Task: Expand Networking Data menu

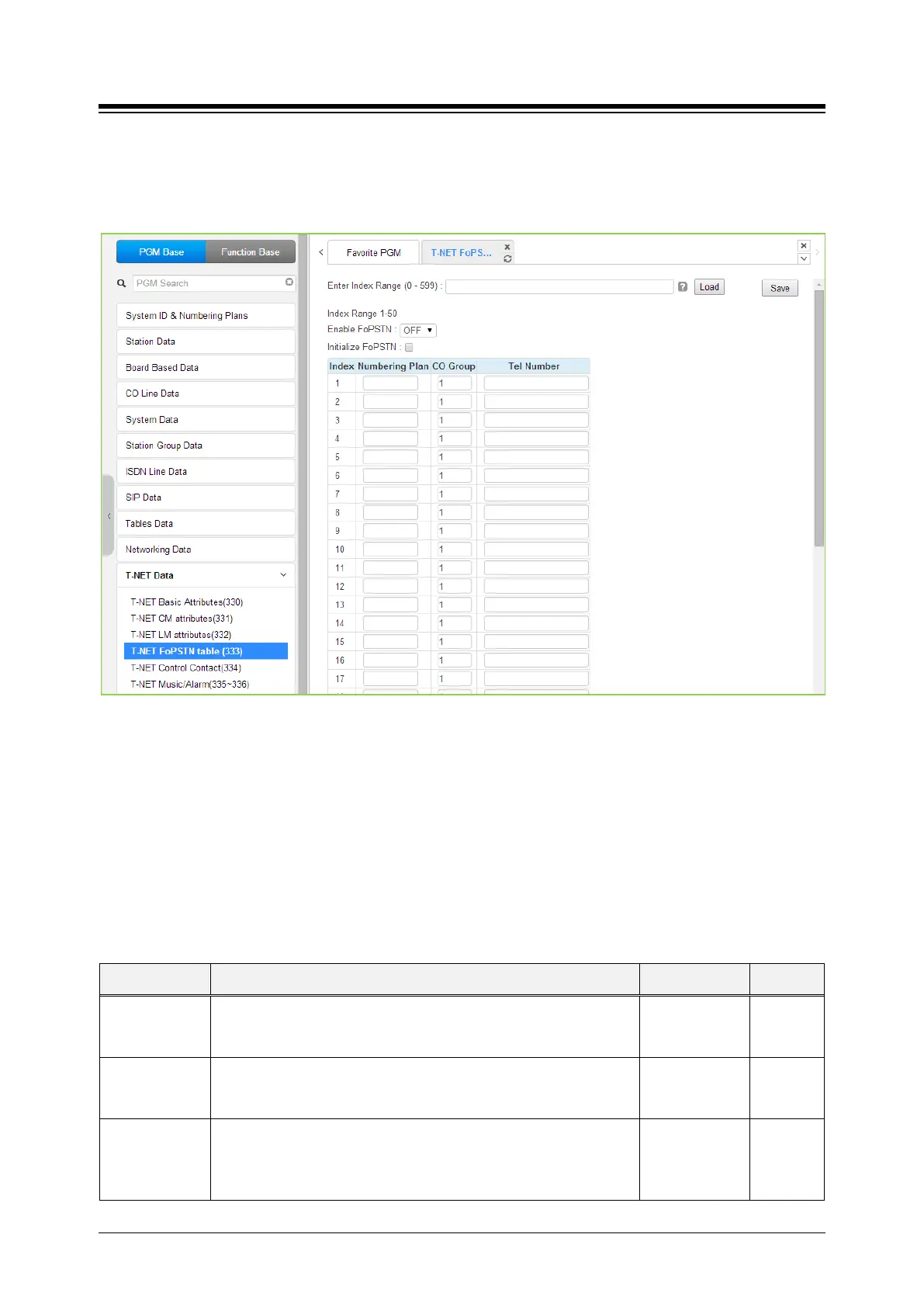Action: pos(206,549)
